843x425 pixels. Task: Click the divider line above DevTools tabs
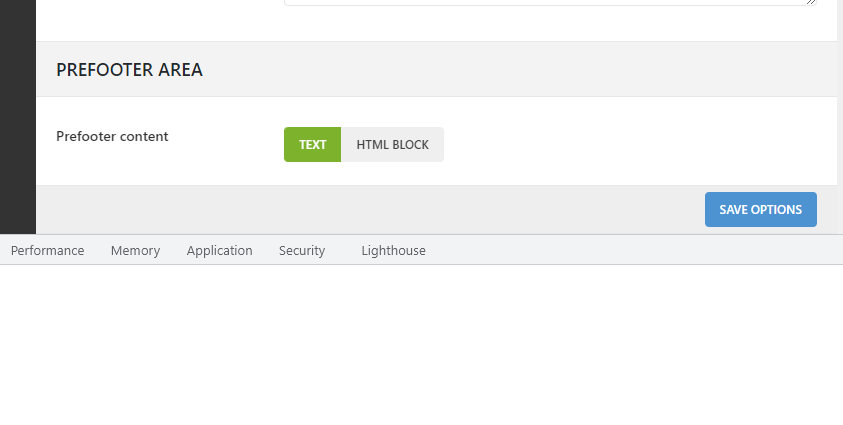point(420,235)
